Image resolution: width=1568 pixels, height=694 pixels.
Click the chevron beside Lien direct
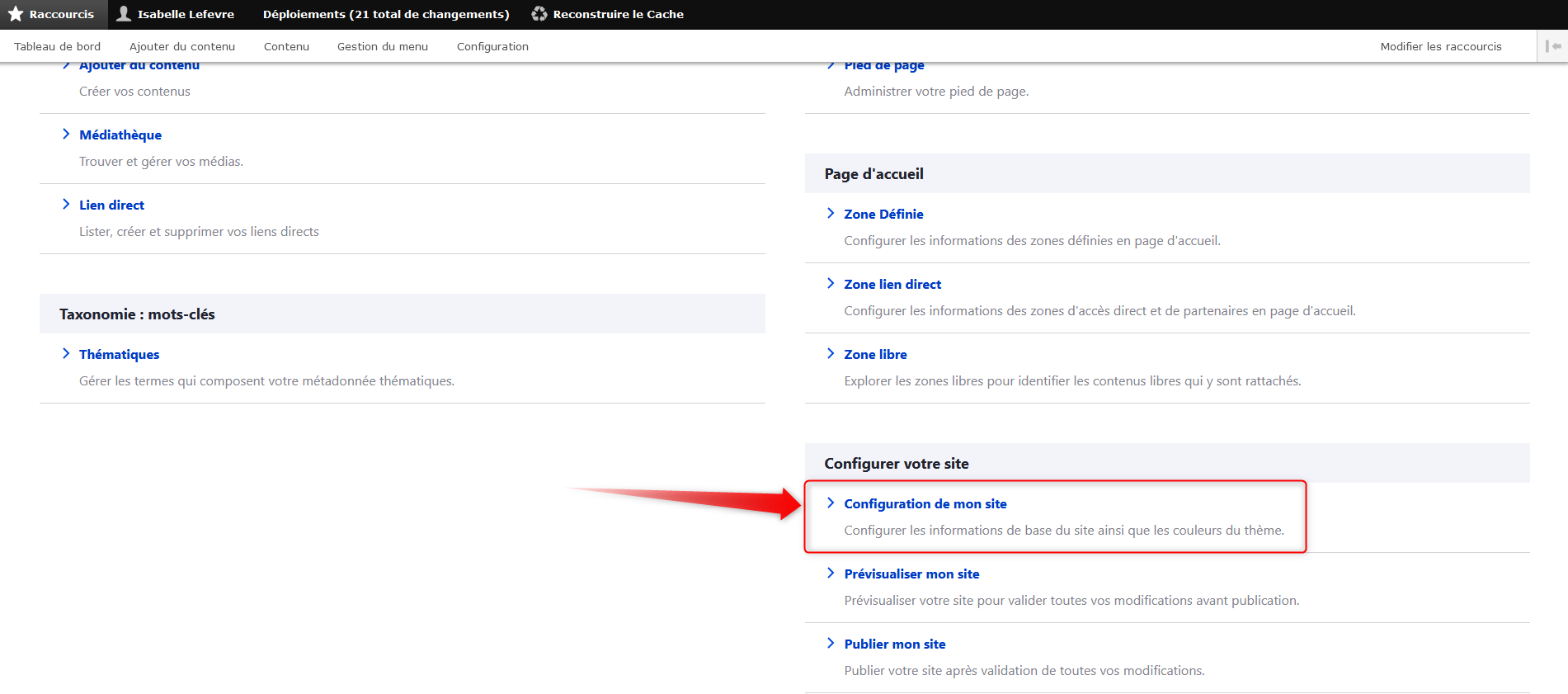66,205
